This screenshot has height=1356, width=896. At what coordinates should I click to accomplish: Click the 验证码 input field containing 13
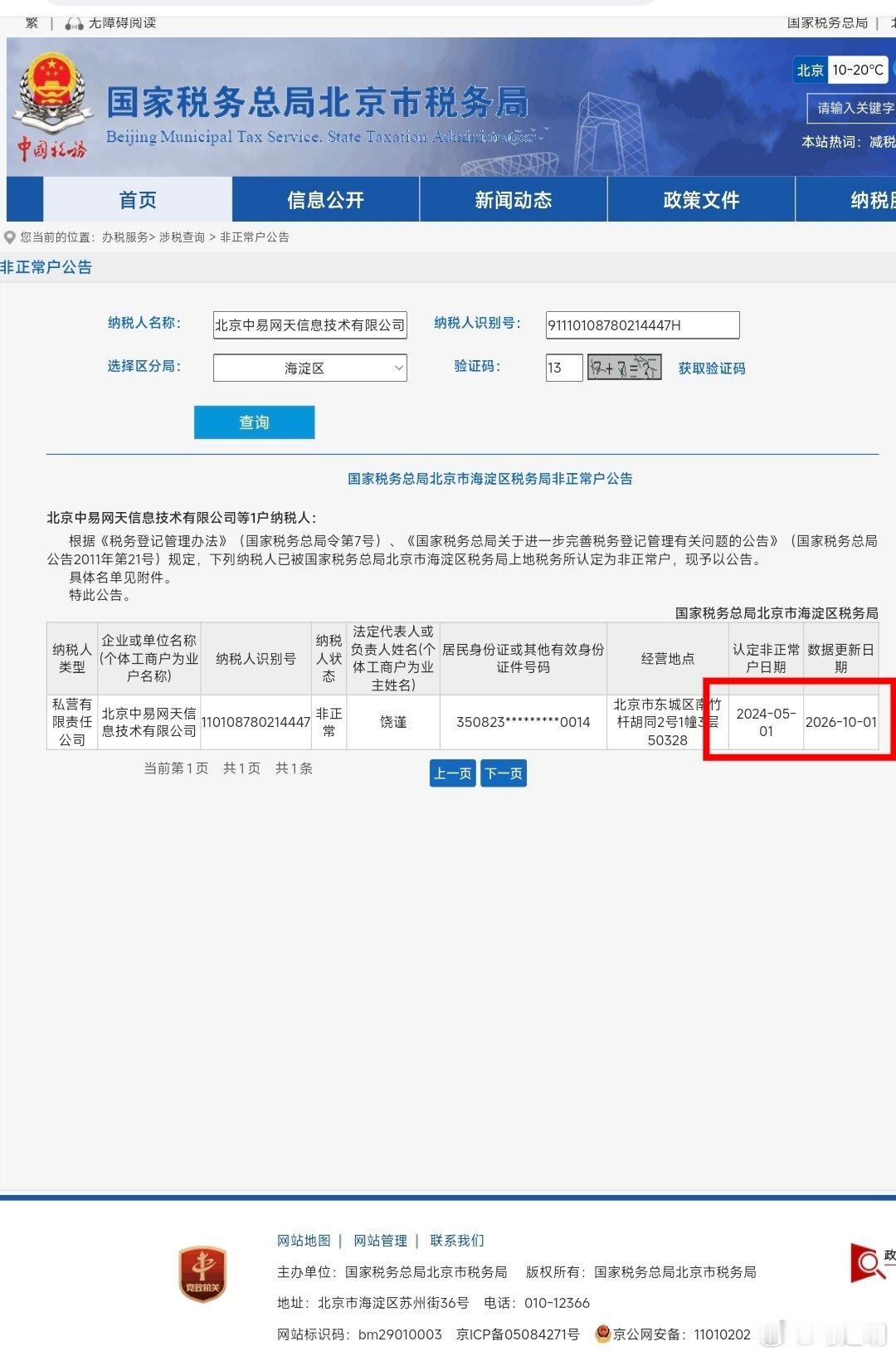564,368
